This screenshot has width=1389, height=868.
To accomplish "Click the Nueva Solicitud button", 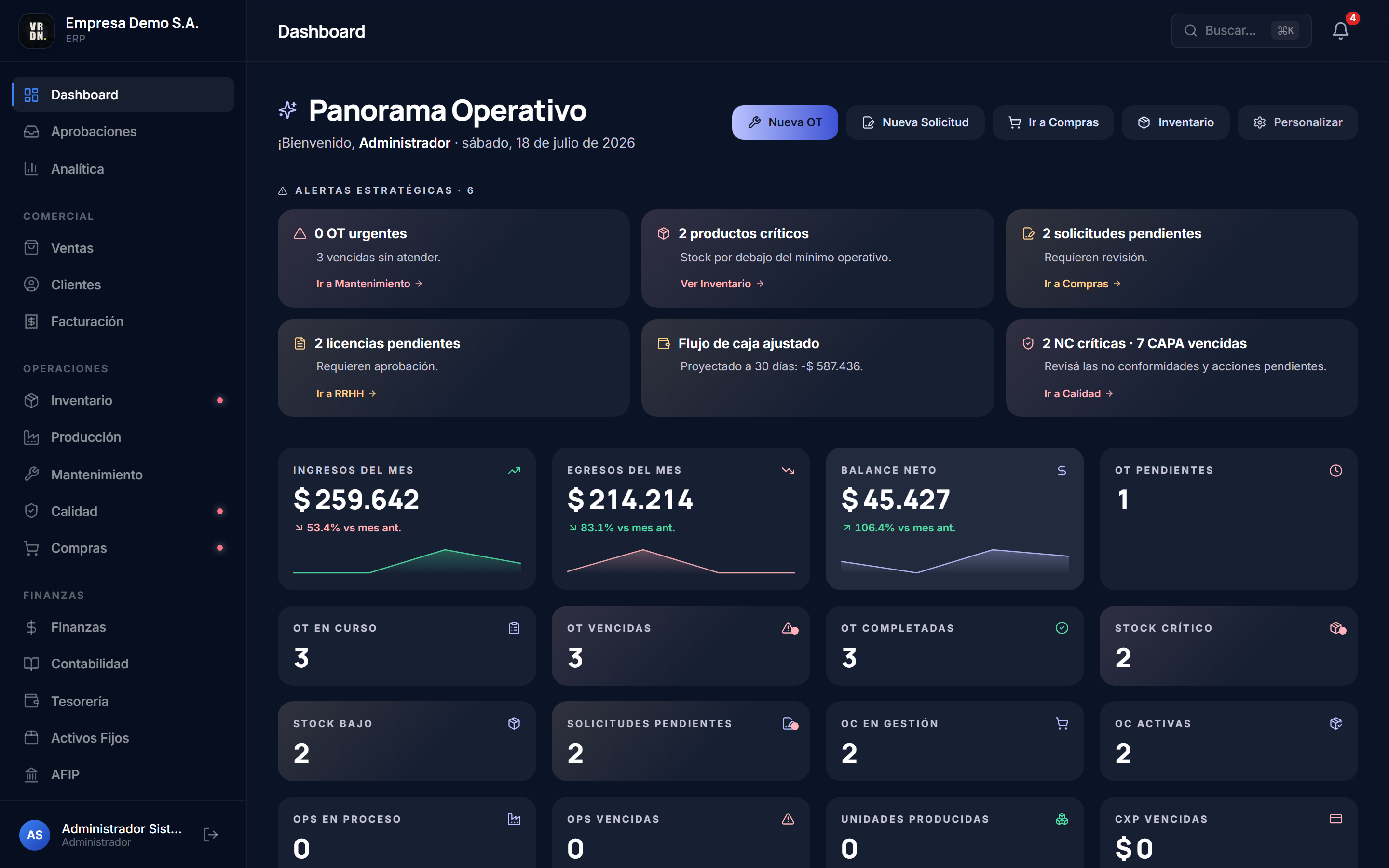I will tap(915, 122).
